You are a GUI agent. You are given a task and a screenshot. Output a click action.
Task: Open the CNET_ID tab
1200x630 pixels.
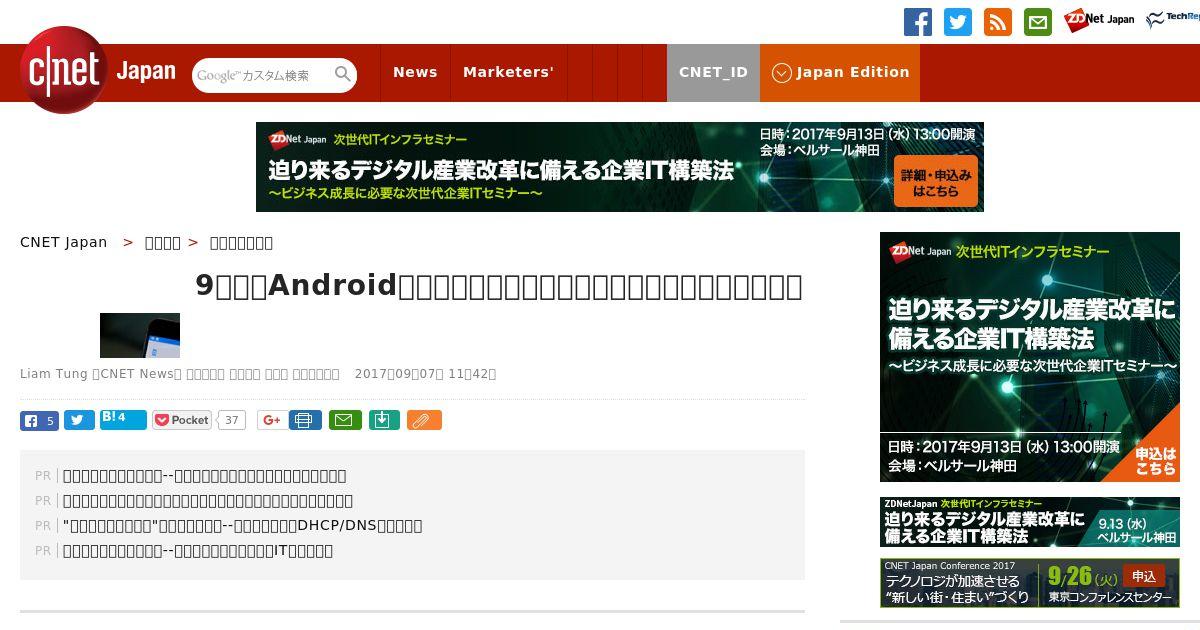point(713,72)
